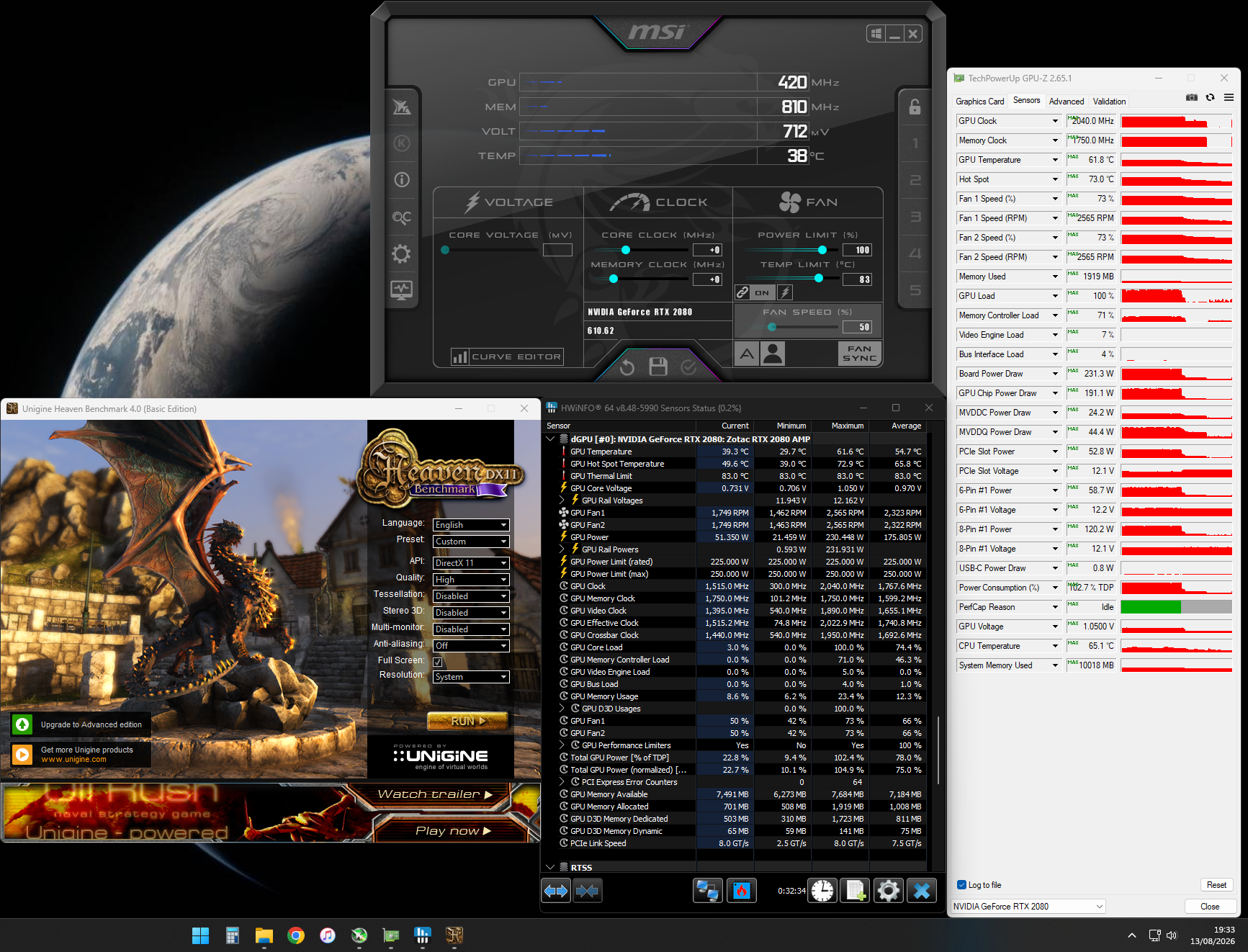Take GPU-Z screenshot with camera icon
Viewport: 1248px width, 952px height.
[1192, 97]
